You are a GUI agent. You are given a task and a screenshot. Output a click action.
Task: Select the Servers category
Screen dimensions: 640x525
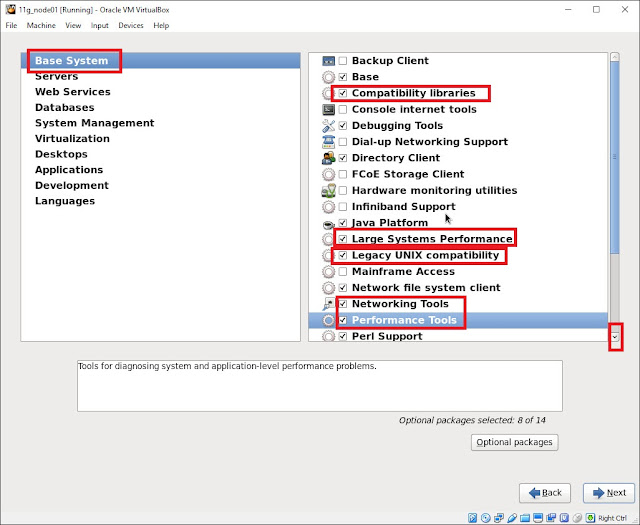[160, 76]
